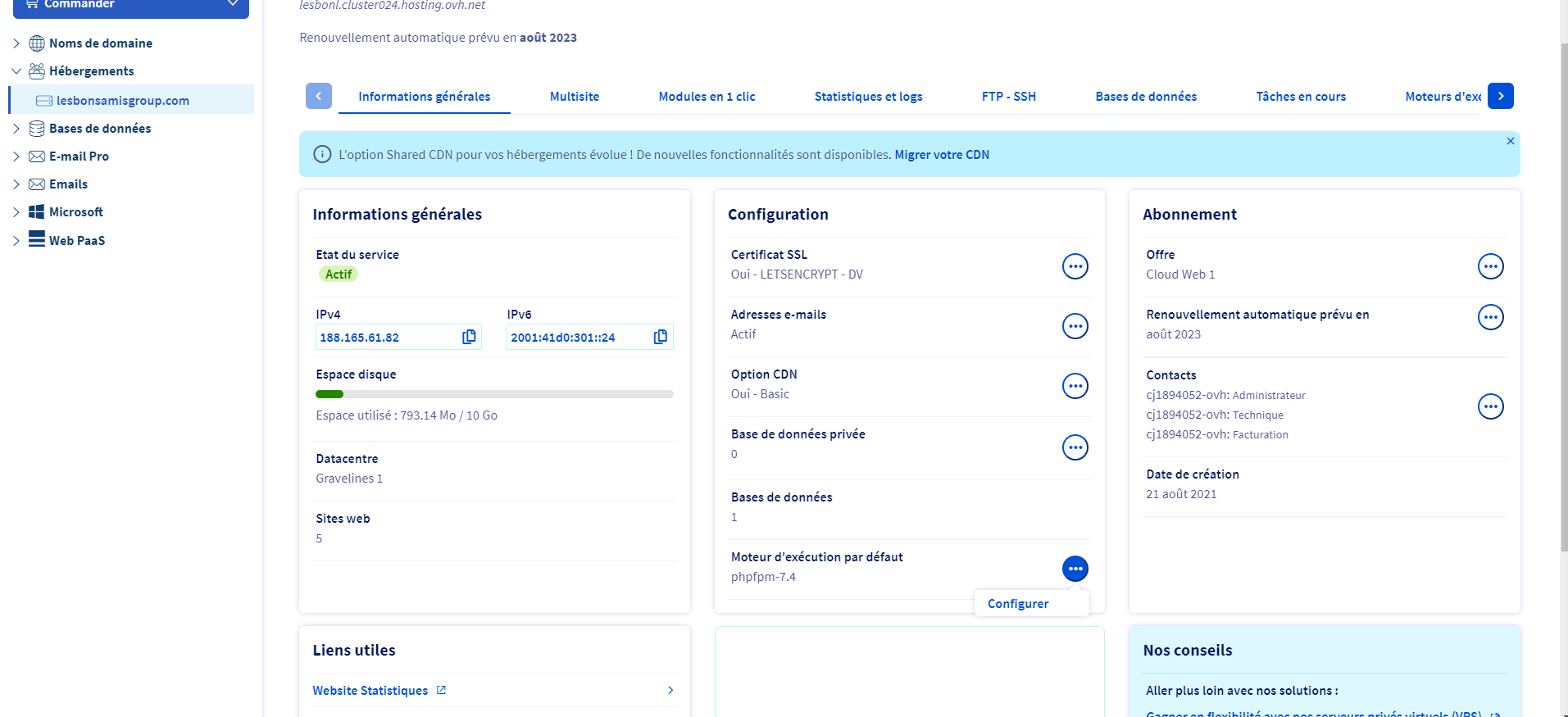1568x717 pixels.
Task: Open the Certificat SSL options menu
Action: 1075,266
